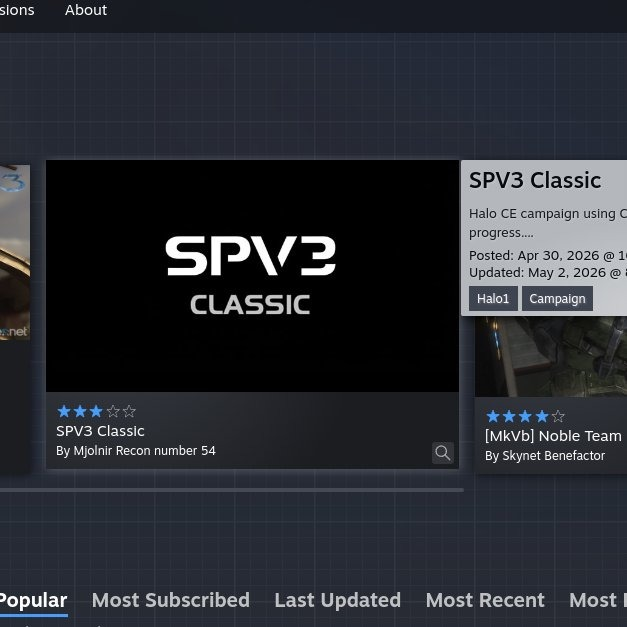Image resolution: width=627 pixels, height=627 pixels.
Task: Open the About tab
Action: [x=86, y=10]
